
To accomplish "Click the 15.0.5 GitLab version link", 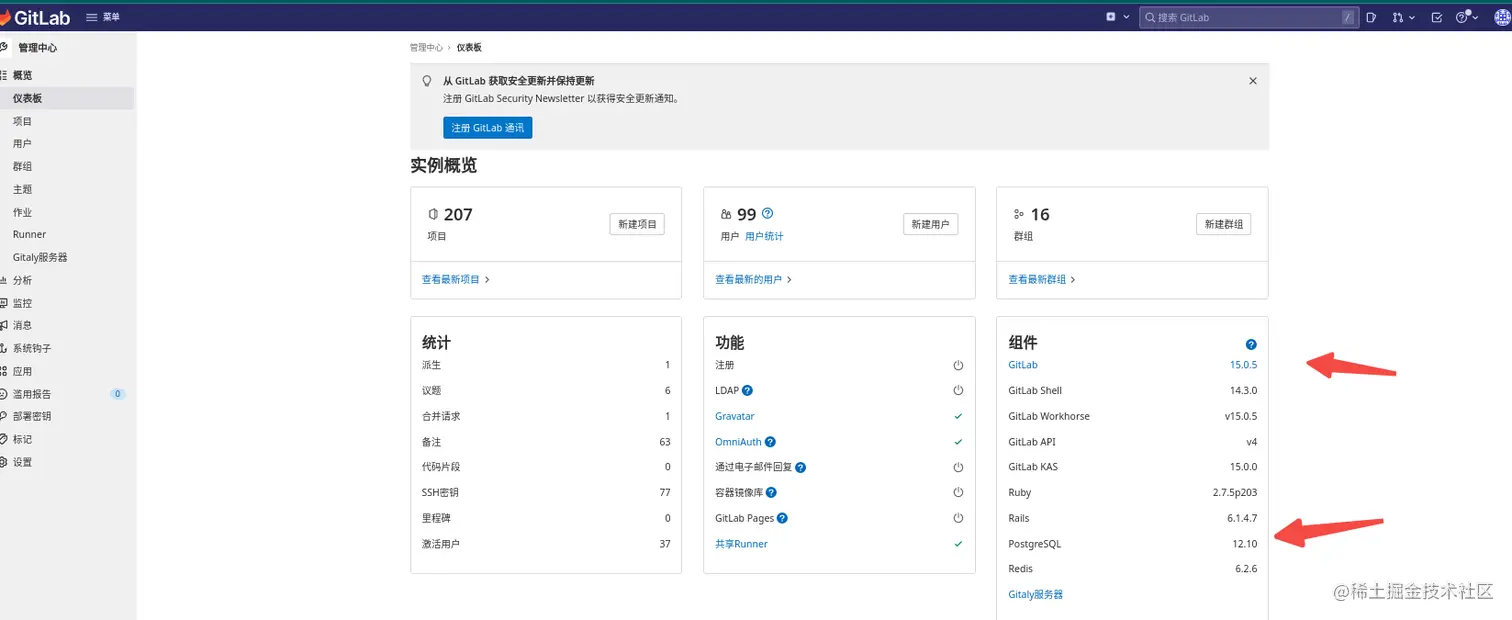I will [1243, 365].
